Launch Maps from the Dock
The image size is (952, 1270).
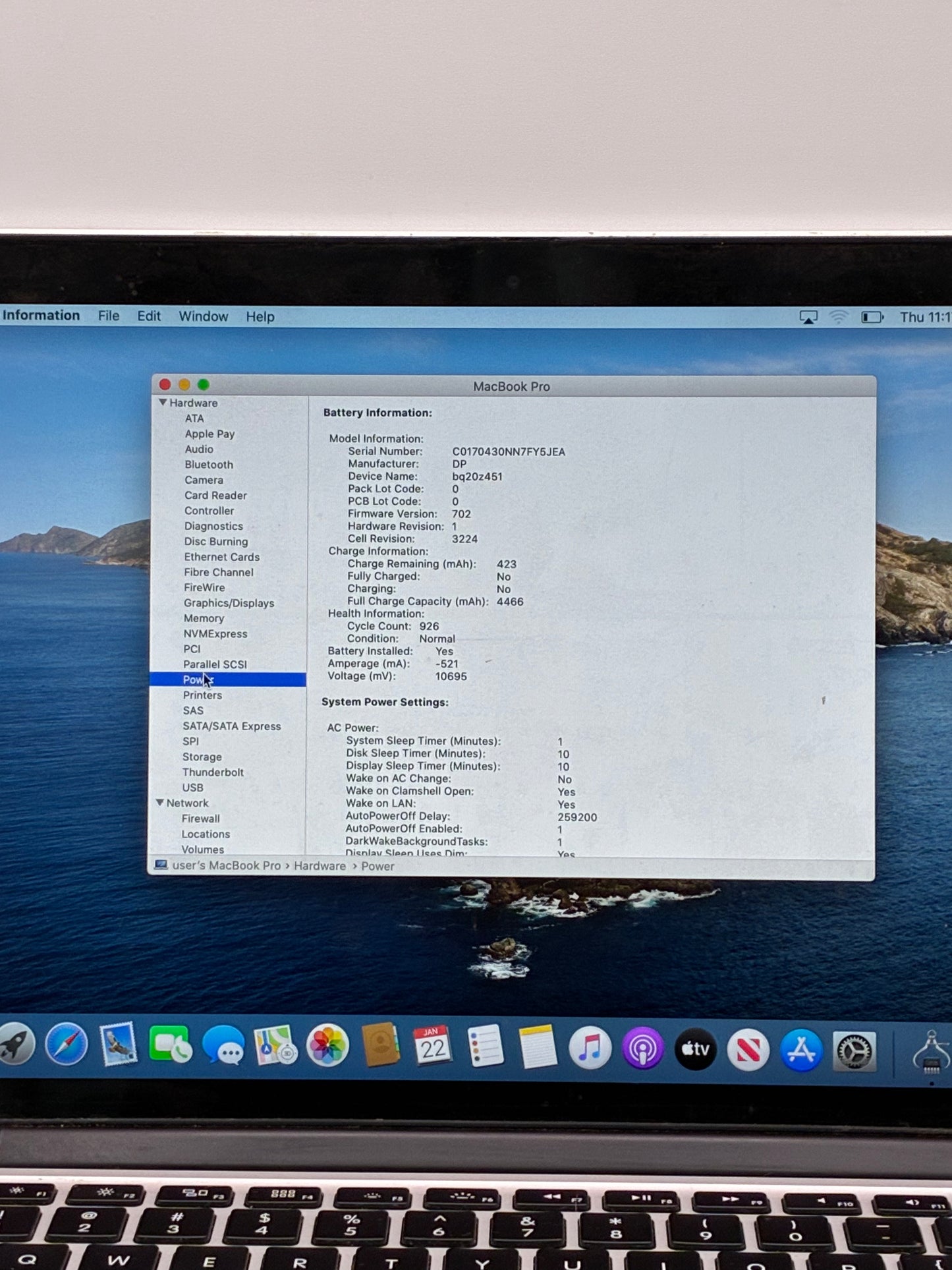[275, 1046]
